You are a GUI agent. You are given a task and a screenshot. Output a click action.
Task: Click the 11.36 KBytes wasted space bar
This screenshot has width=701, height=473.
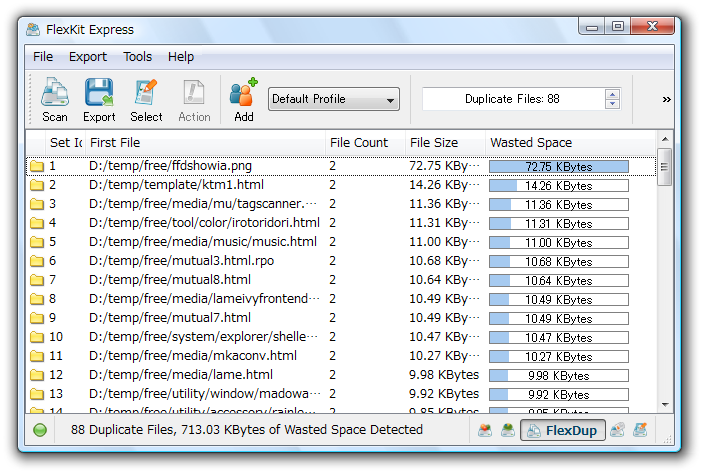point(559,205)
